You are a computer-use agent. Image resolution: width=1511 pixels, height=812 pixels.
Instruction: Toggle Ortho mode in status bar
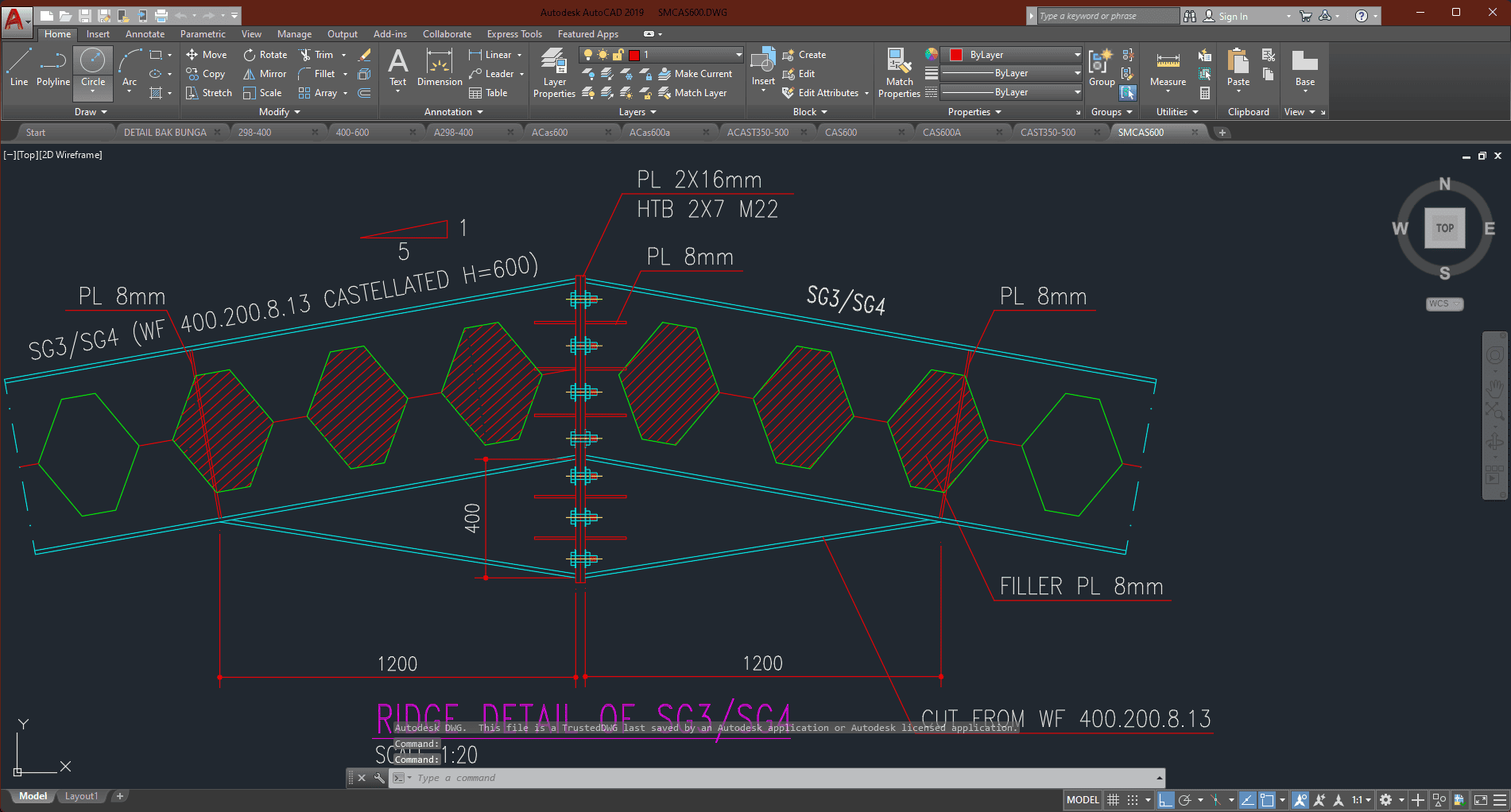(x=1165, y=800)
